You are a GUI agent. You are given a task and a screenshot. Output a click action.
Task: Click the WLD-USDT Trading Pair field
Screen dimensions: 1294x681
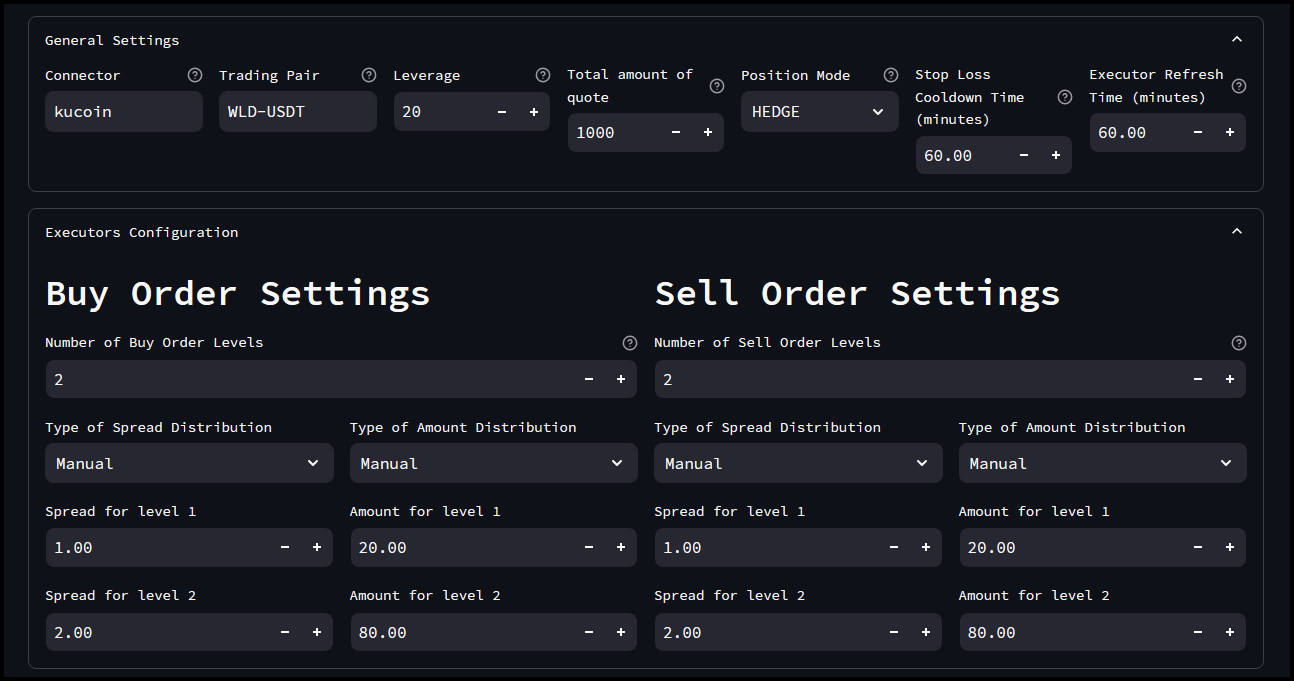297,111
